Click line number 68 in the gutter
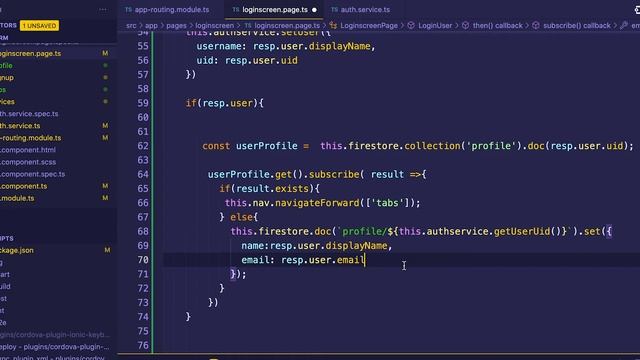 pos(143,231)
